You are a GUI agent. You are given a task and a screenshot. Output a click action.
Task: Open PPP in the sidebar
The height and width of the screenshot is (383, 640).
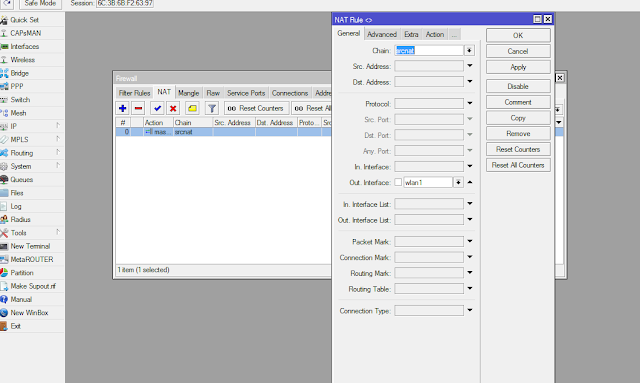point(17,87)
